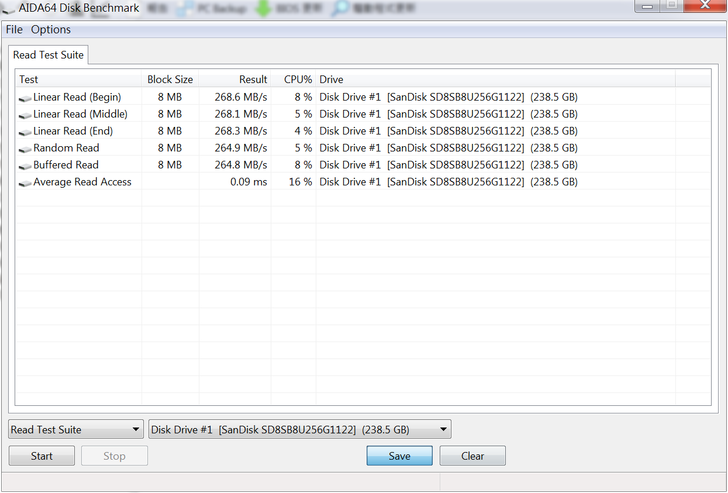This screenshot has width=728, height=493.
Task: Click the Start button
Action: click(x=41, y=456)
